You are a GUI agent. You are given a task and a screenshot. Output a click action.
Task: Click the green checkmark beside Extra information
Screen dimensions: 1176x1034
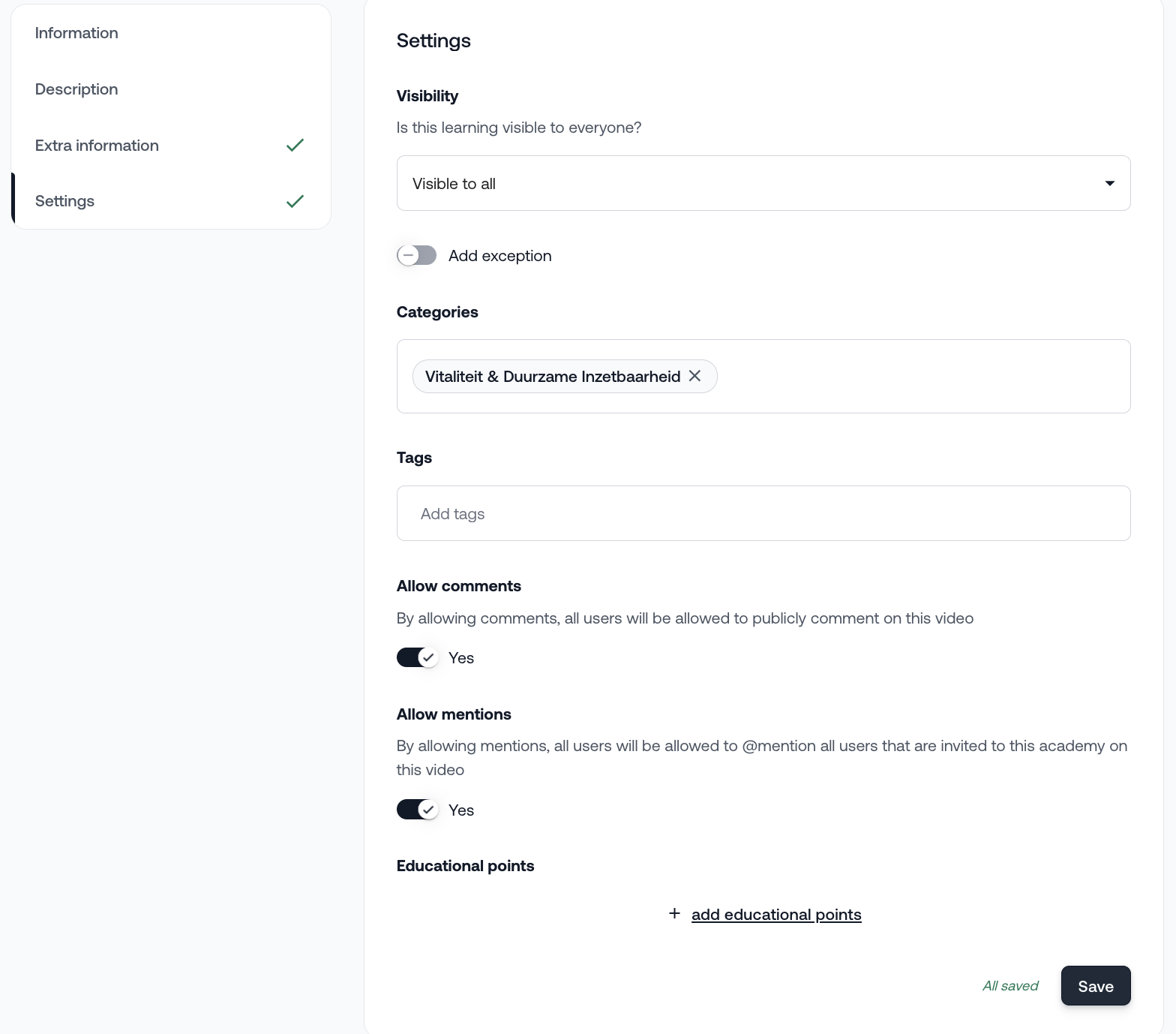pos(295,145)
